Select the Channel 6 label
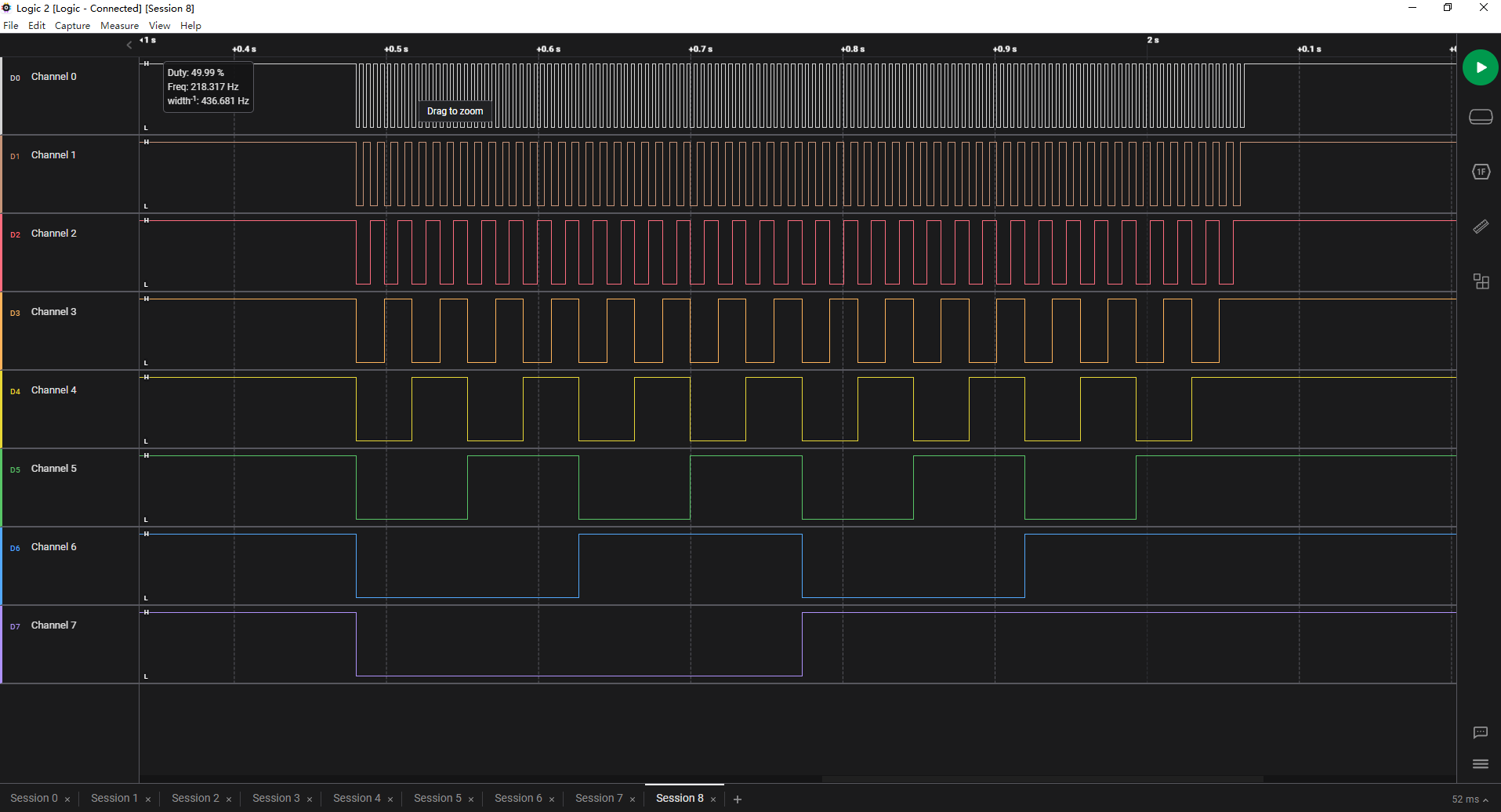The height and width of the screenshot is (812, 1501). [54, 547]
